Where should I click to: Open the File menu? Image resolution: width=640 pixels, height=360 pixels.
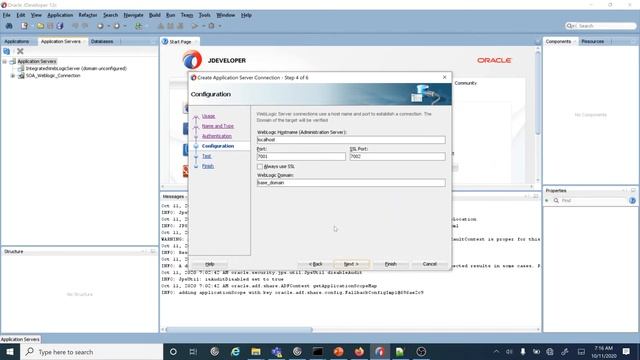click(7, 15)
